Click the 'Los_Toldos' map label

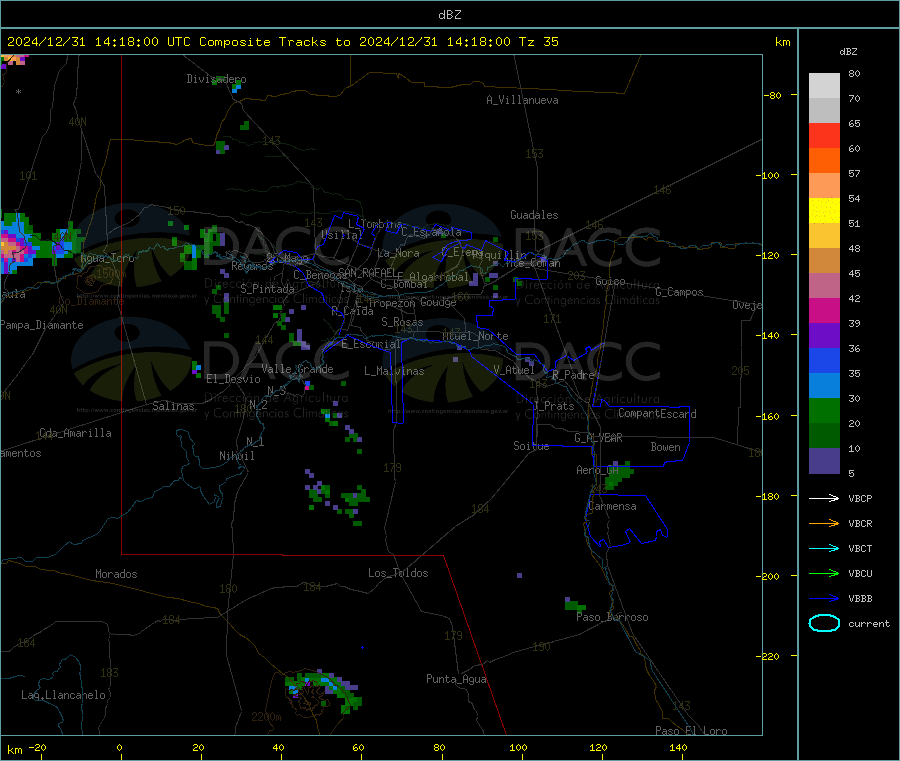pos(398,573)
